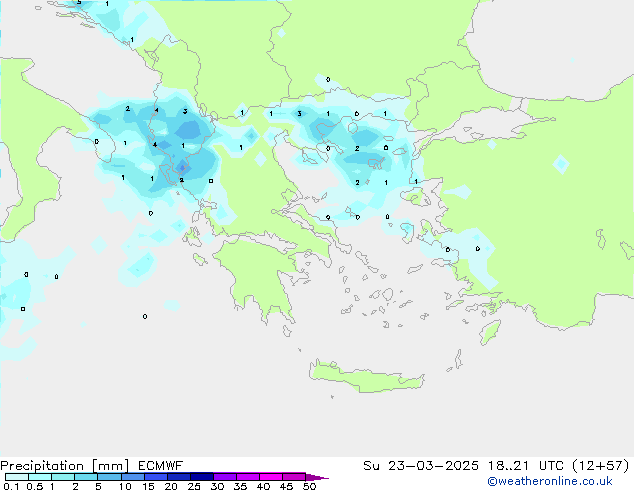Click the 'Su 23-03-2025' date text

pos(421,466)
